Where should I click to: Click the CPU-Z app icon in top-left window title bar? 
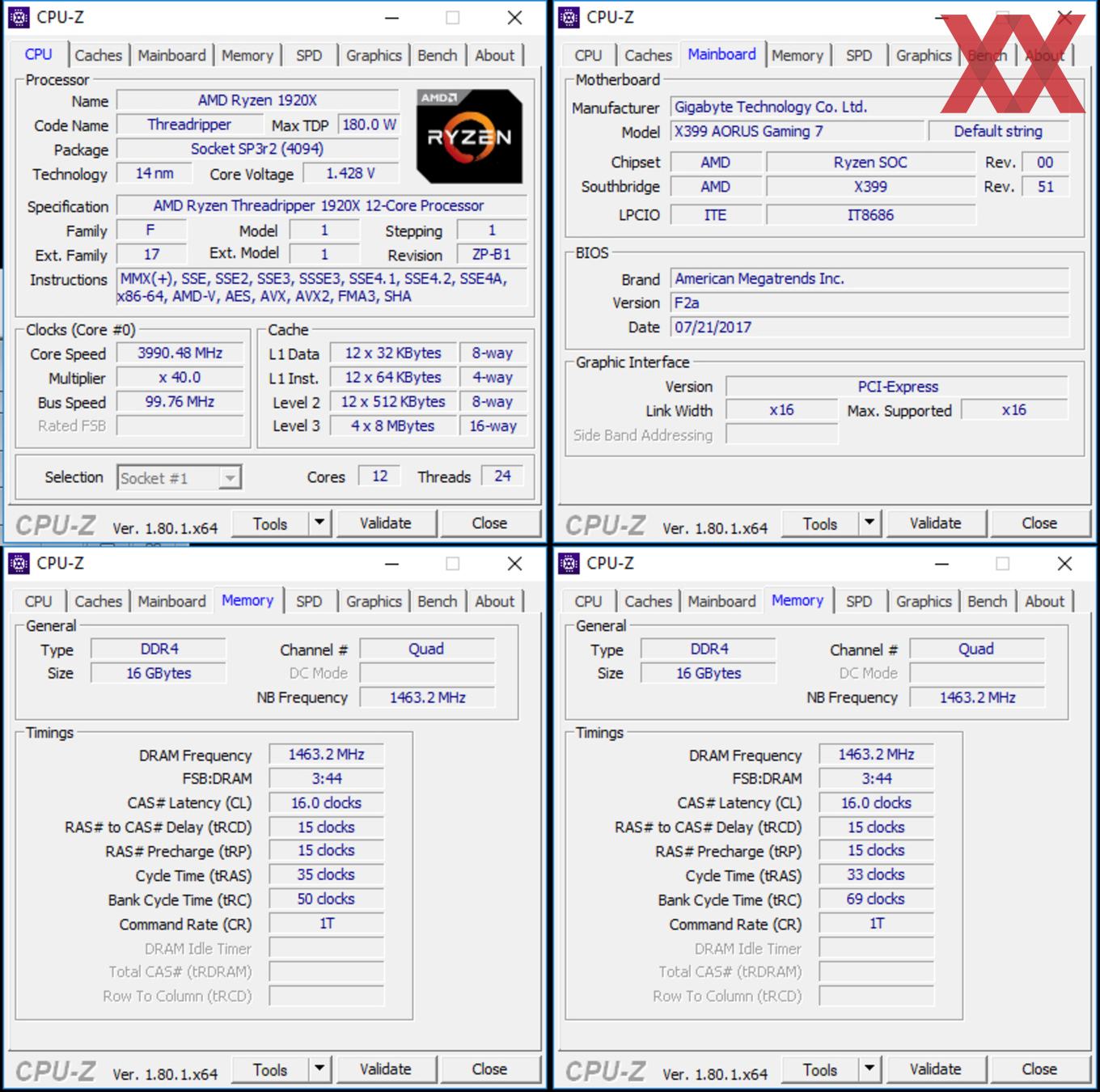tap(19, 17)
